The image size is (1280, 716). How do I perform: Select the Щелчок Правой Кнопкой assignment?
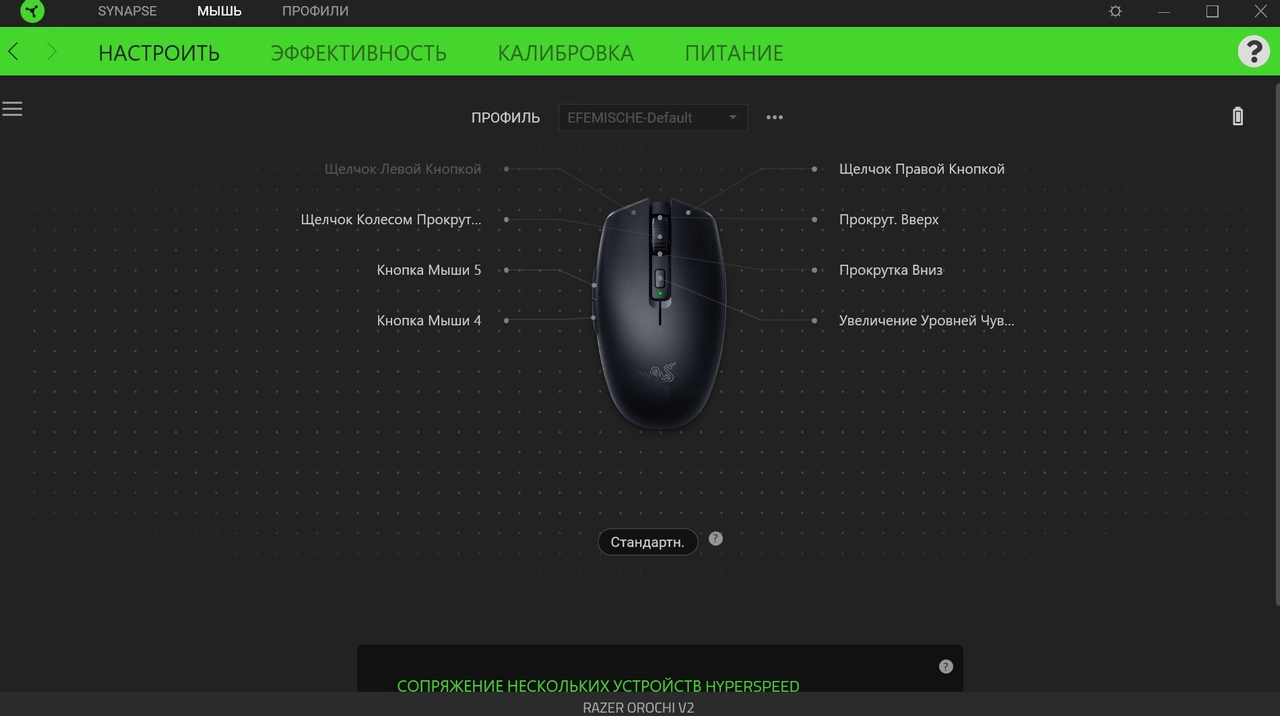pos(921,169)
